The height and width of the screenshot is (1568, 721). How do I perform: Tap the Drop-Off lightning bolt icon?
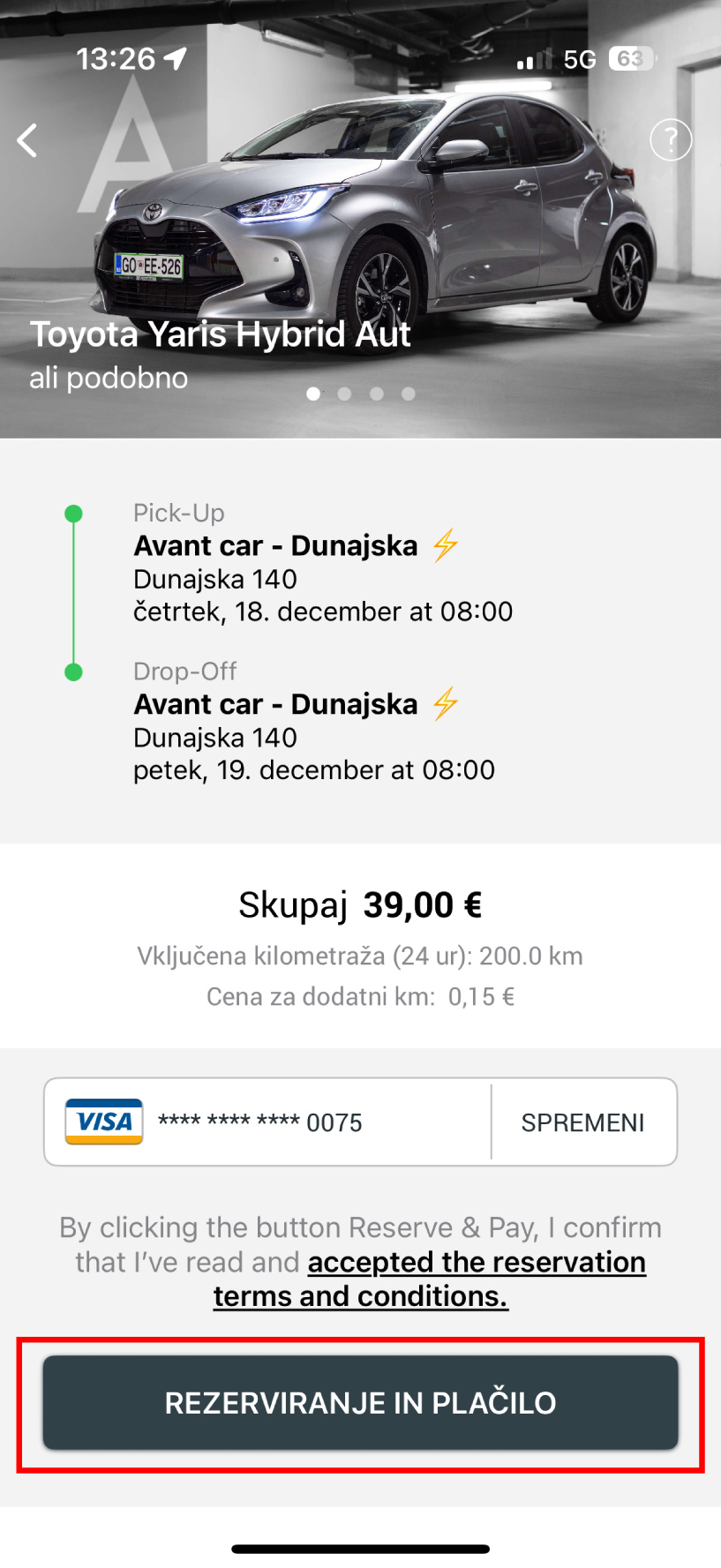tap(446, 703)
